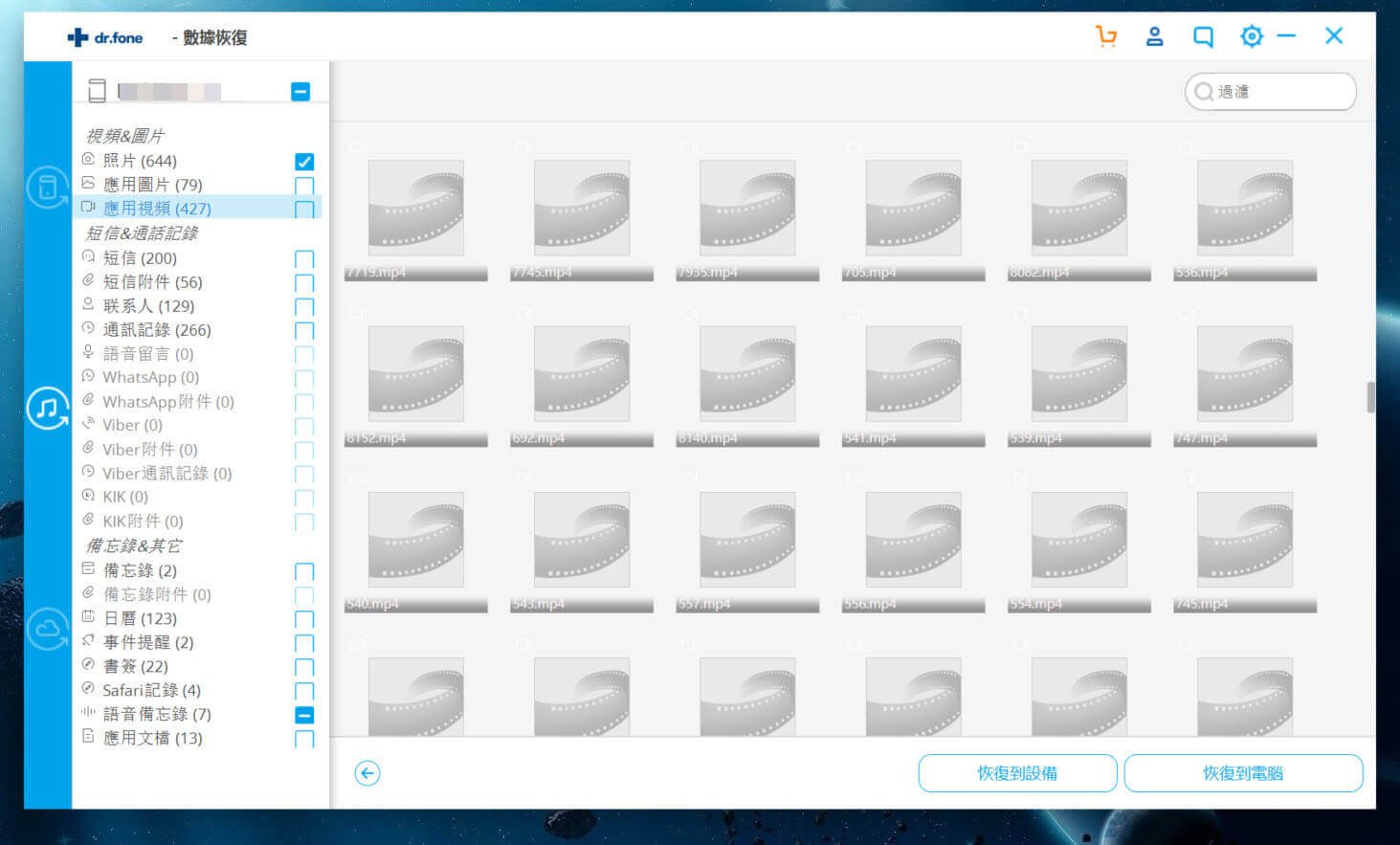1400x845 pixels.
Task: Check the 書簽 (22) checkbox
Action: [304, 668]
